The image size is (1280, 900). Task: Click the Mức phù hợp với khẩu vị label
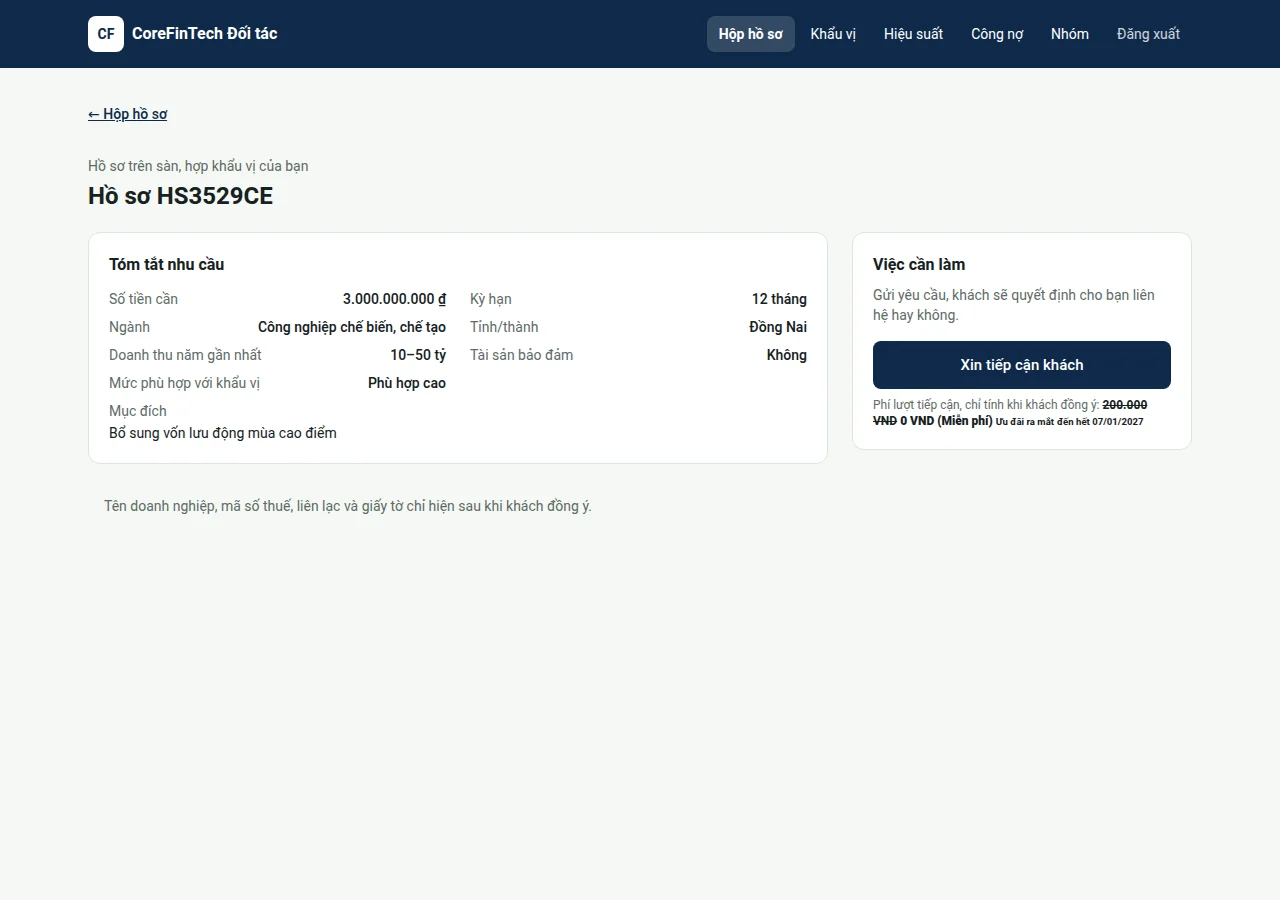[184, 383]
